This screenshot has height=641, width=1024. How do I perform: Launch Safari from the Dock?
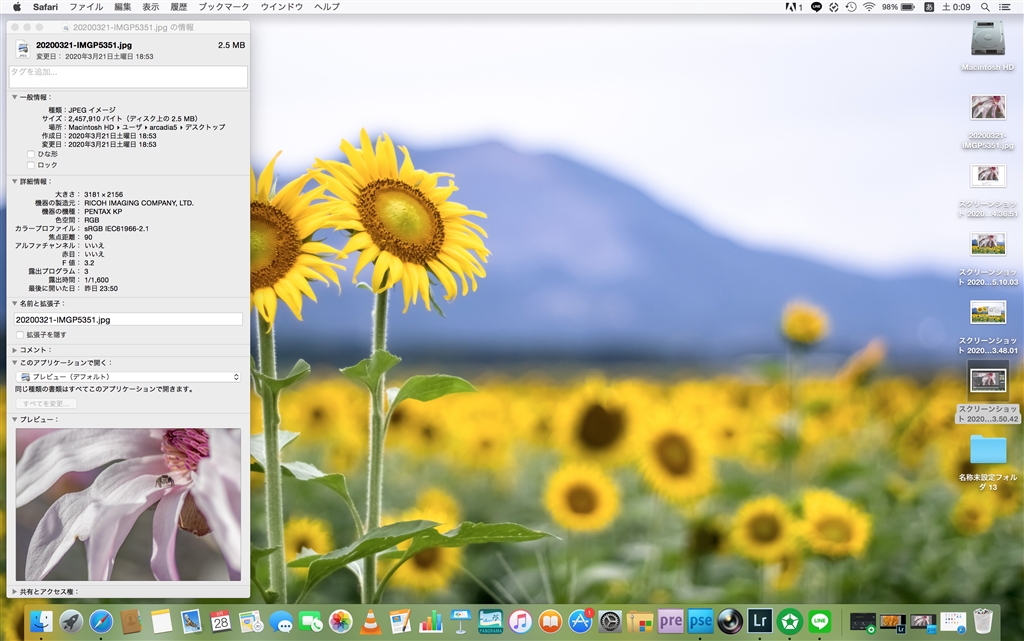101,621
